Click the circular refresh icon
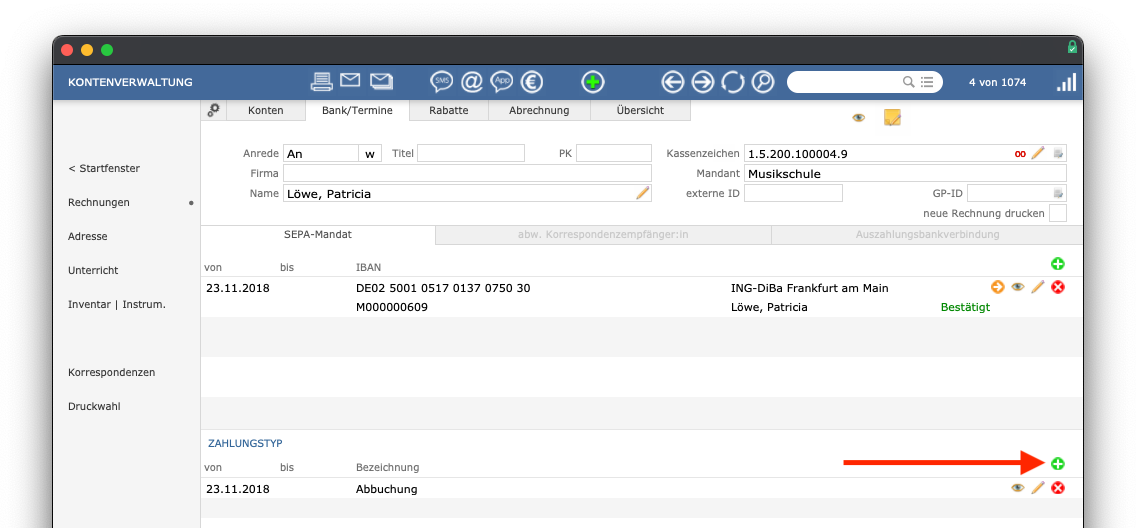Image resolution: width=1139 pixels, height=528 pixels. coord(732,82)
